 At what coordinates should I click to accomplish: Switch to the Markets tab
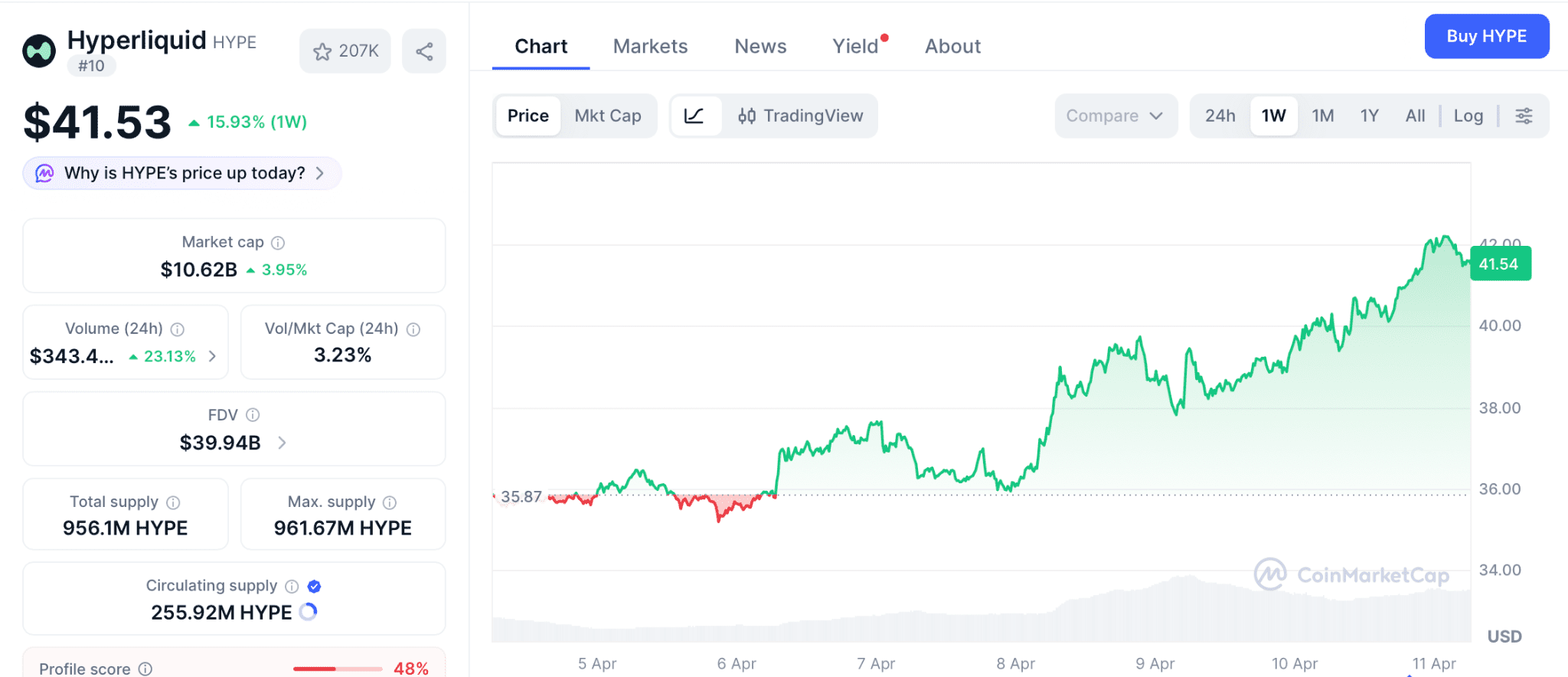(650, 47)
